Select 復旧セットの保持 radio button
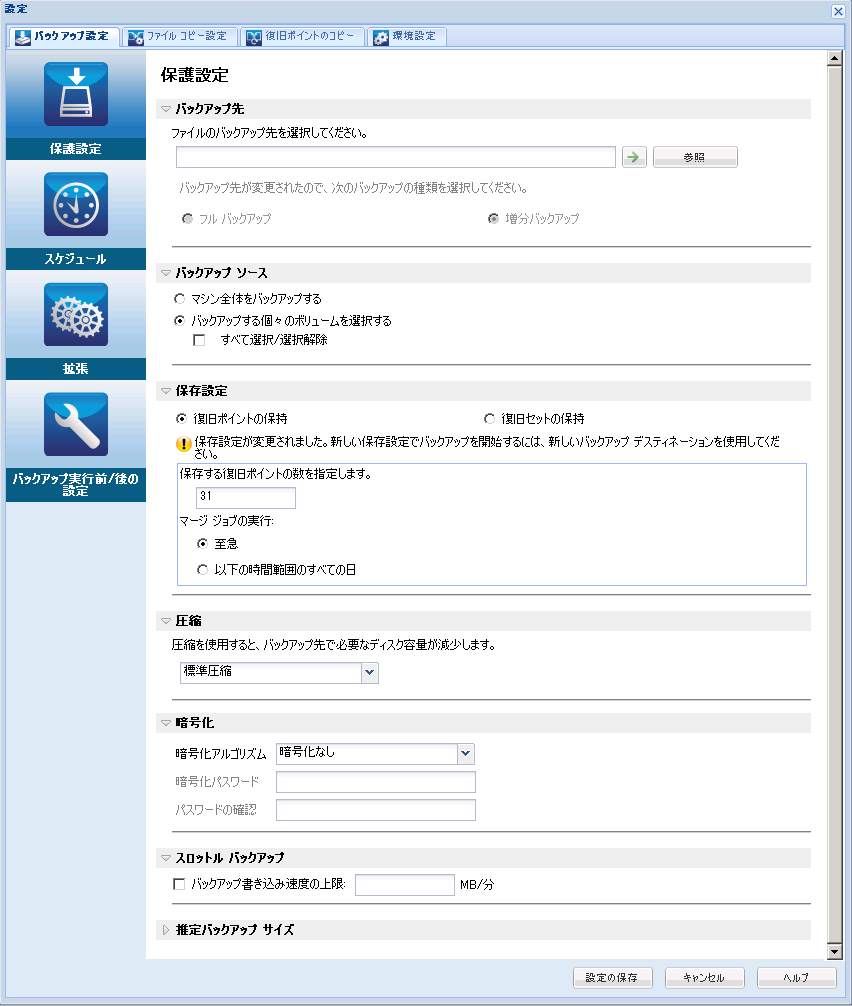 click(489, 418)
